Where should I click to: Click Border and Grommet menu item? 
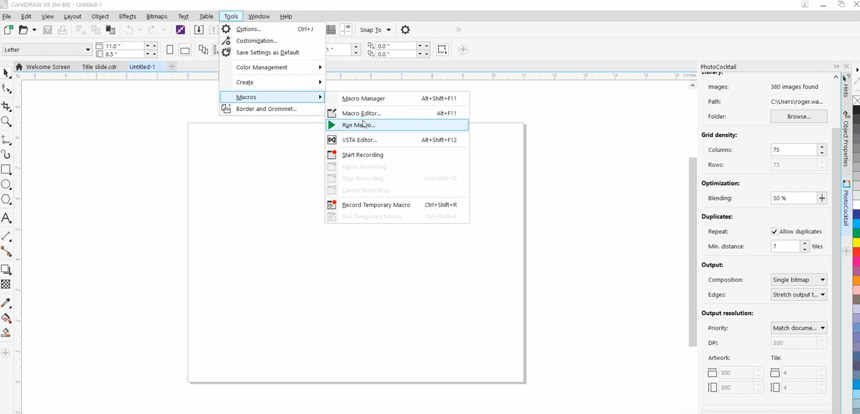[x=272, y=109]
